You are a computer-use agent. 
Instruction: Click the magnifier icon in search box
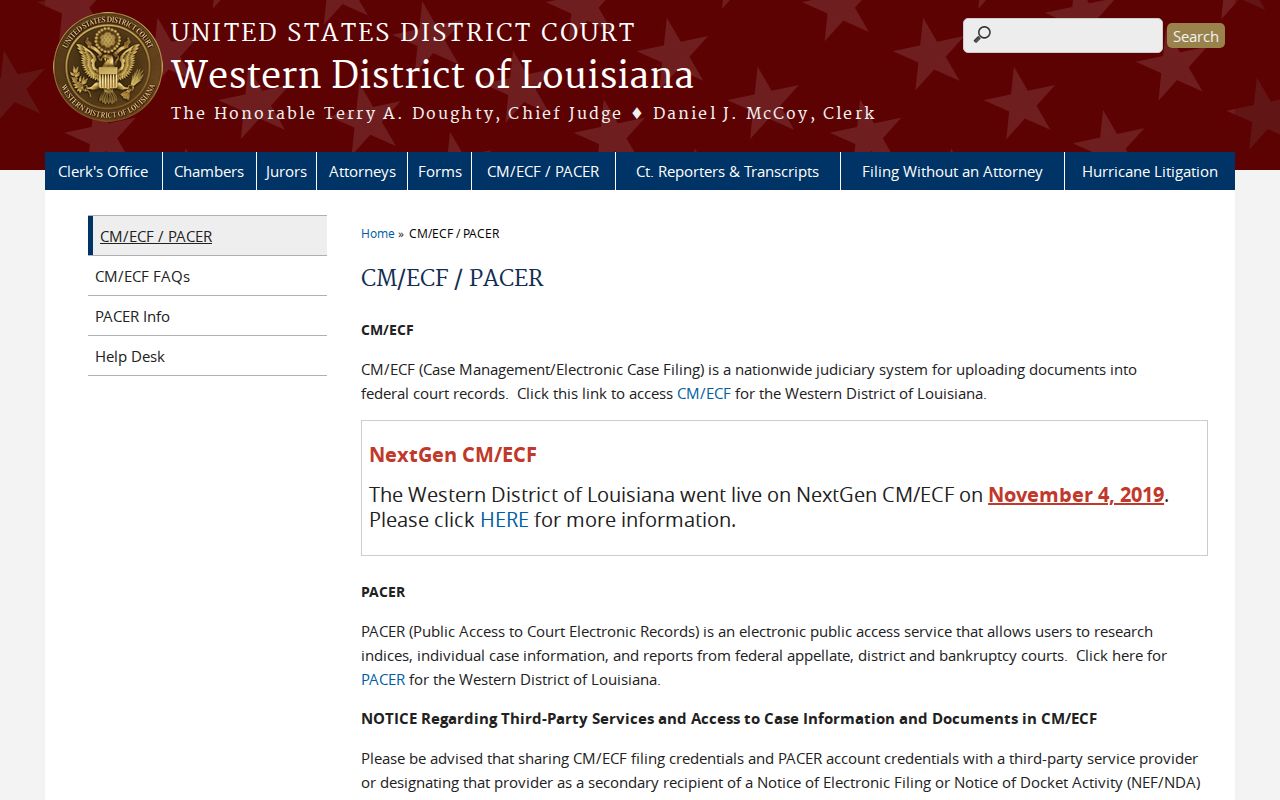[982, 35]
